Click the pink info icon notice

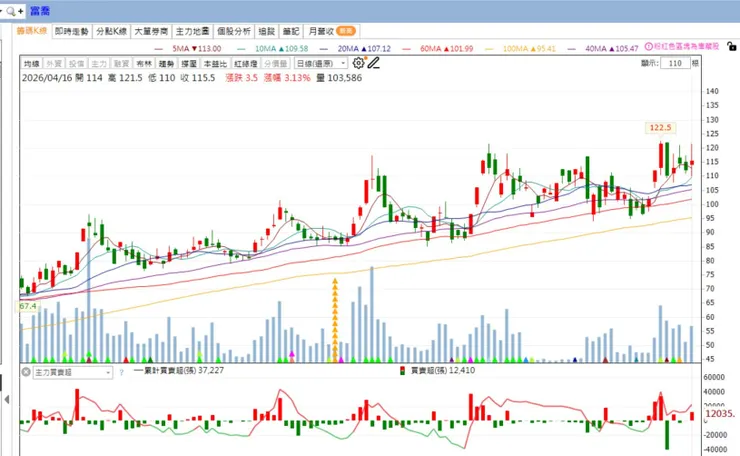[x=648, y=46]
